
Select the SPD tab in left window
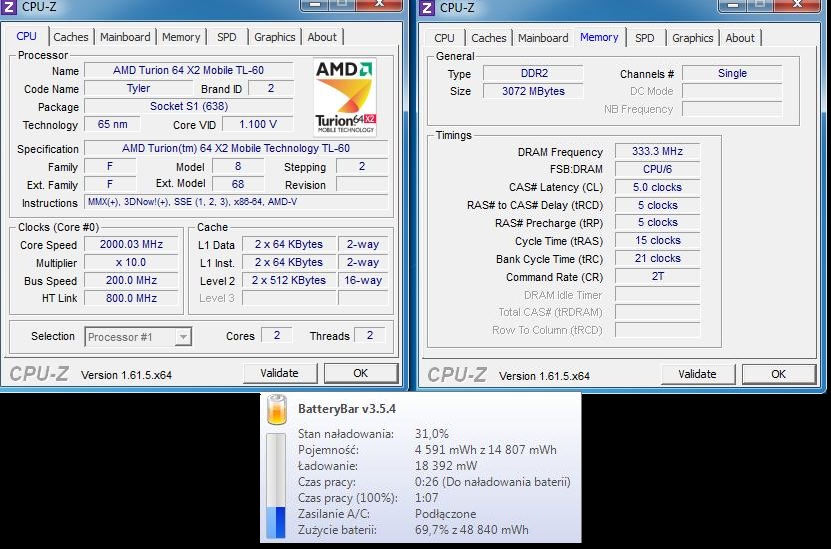coord(226,37)
